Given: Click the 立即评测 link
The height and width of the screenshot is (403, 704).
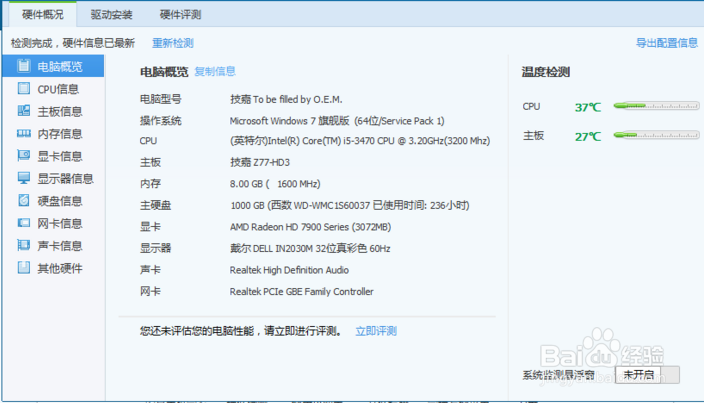Looking at the screenshot, I should click(x=376, y=331).
